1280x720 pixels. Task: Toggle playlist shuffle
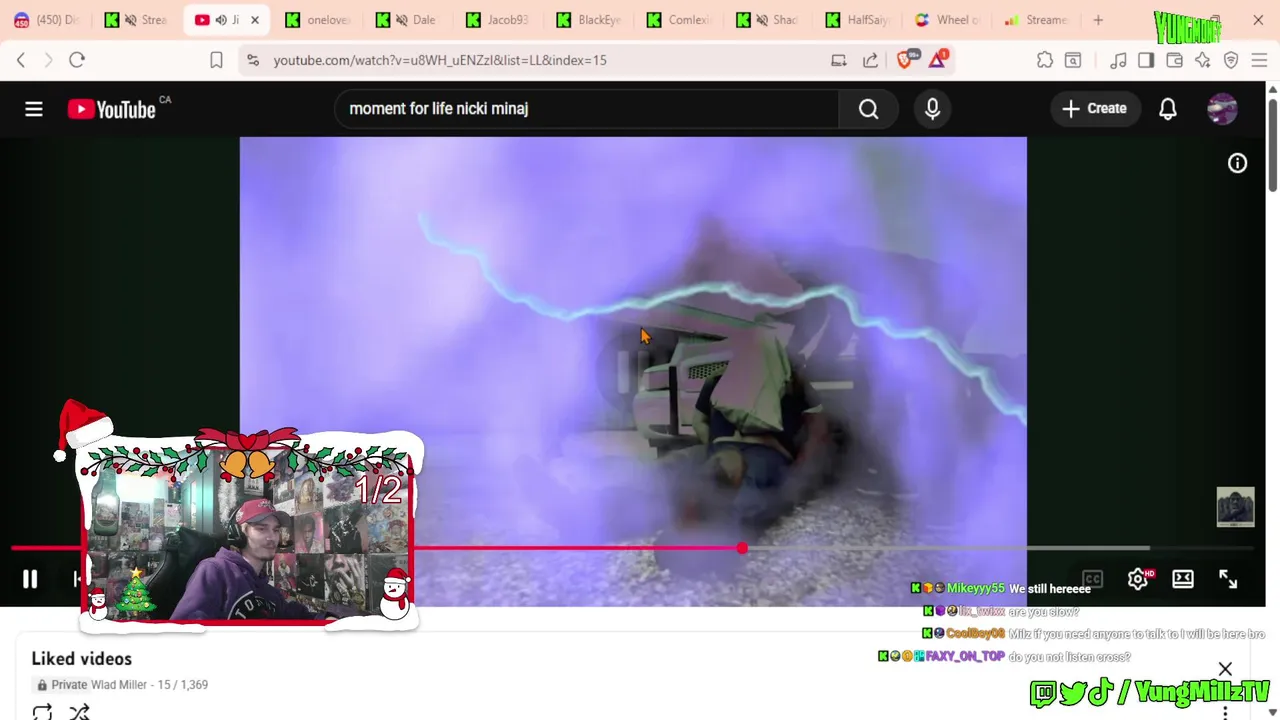click(80, 713)
